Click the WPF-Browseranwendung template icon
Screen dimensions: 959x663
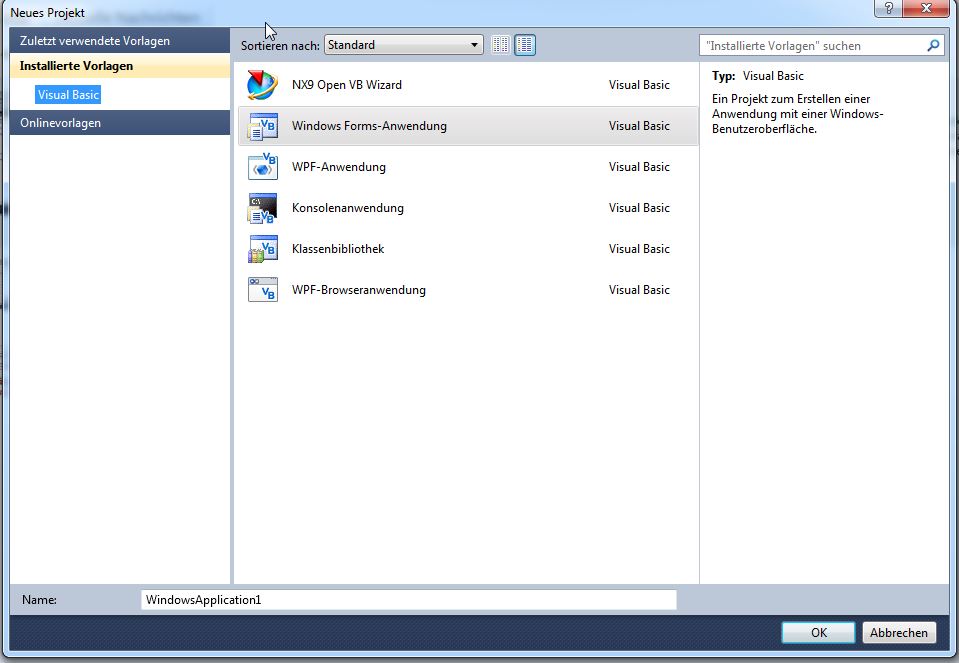point(262,290)
